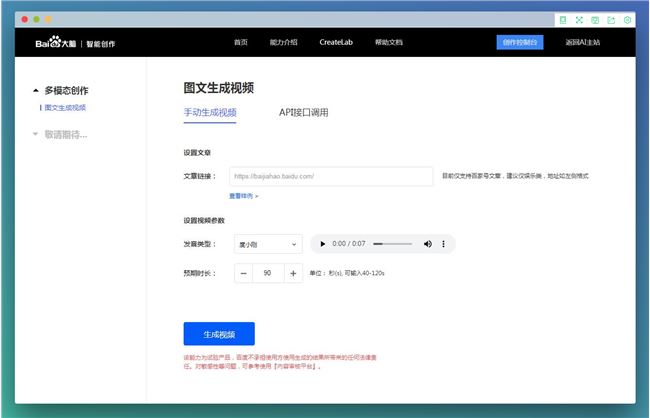
Task: Click the share/export icon in top toolbar
Action: pyautogui.click(x=611, y=20)
